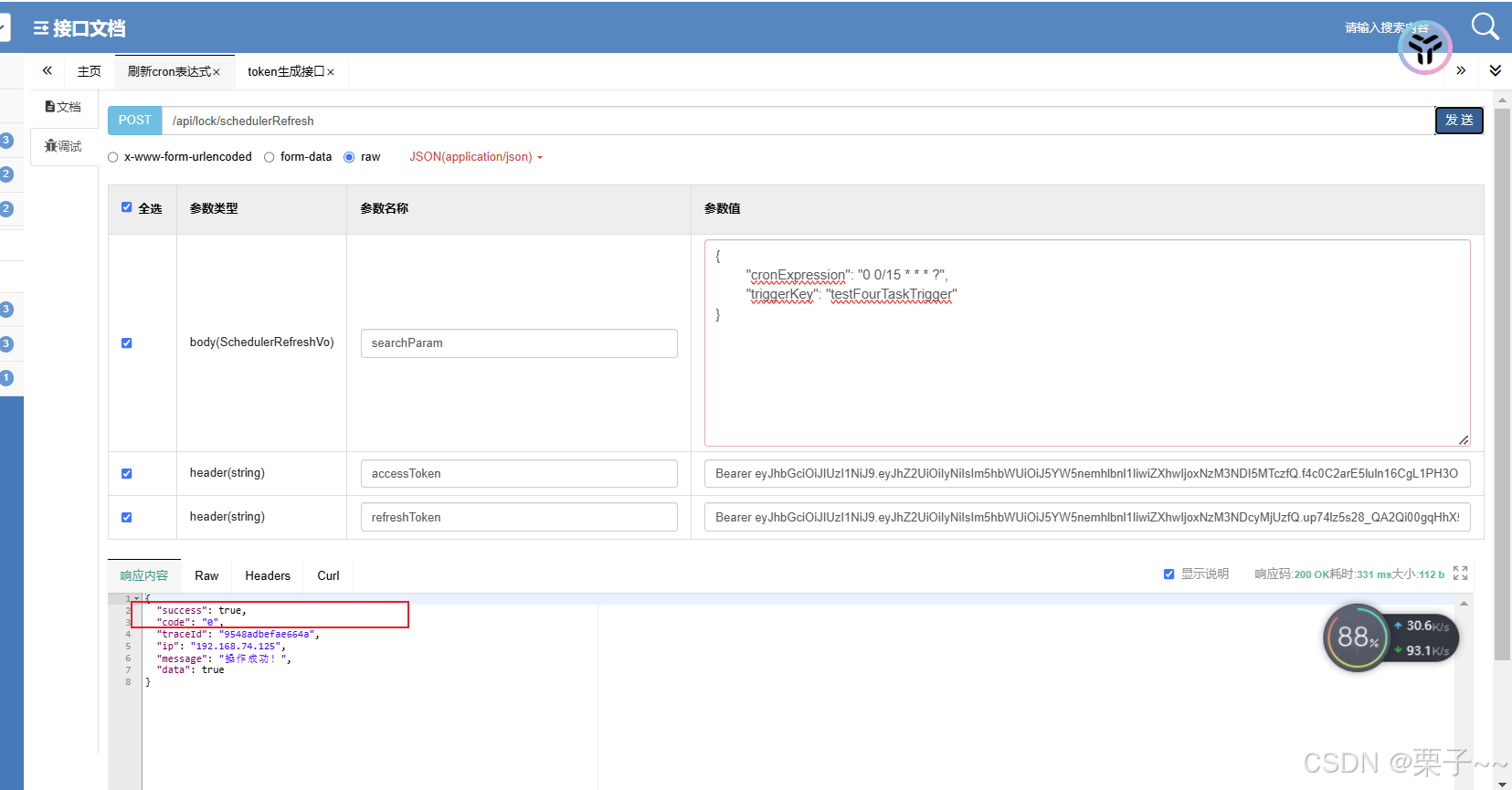1512x790 pixels.
Task: Open the 主页 tab
Action: tap(90, 71)
